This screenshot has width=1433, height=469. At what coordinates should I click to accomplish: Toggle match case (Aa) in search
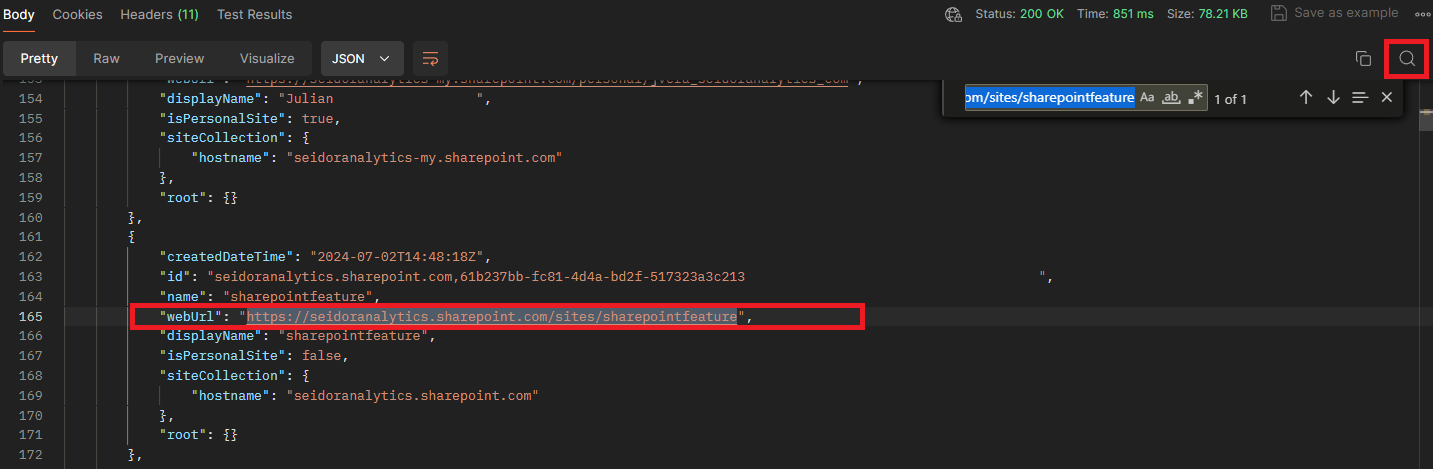coord(1147,98)
